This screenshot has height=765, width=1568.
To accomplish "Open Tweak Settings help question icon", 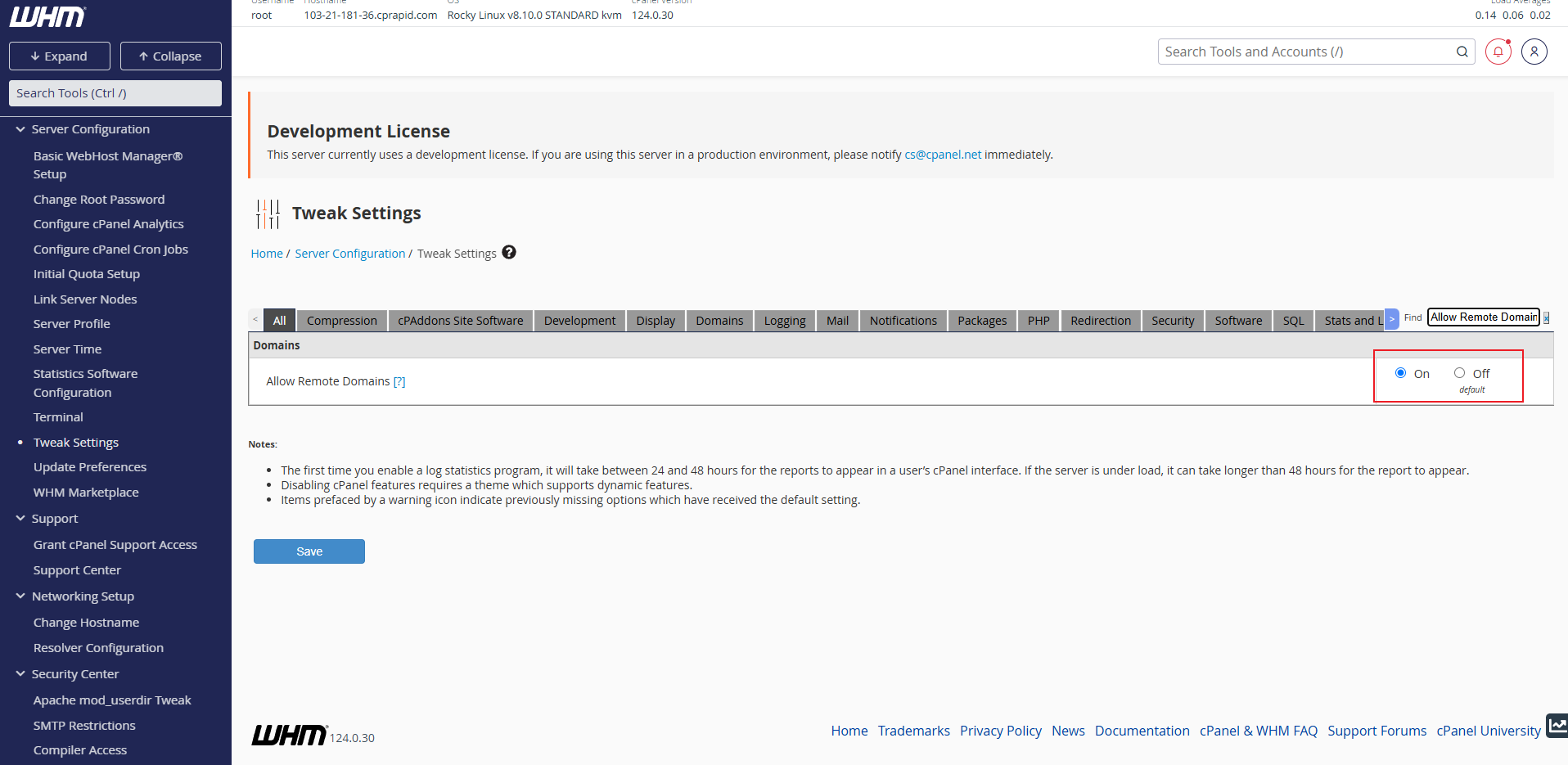I will click(x=509, y=252).
